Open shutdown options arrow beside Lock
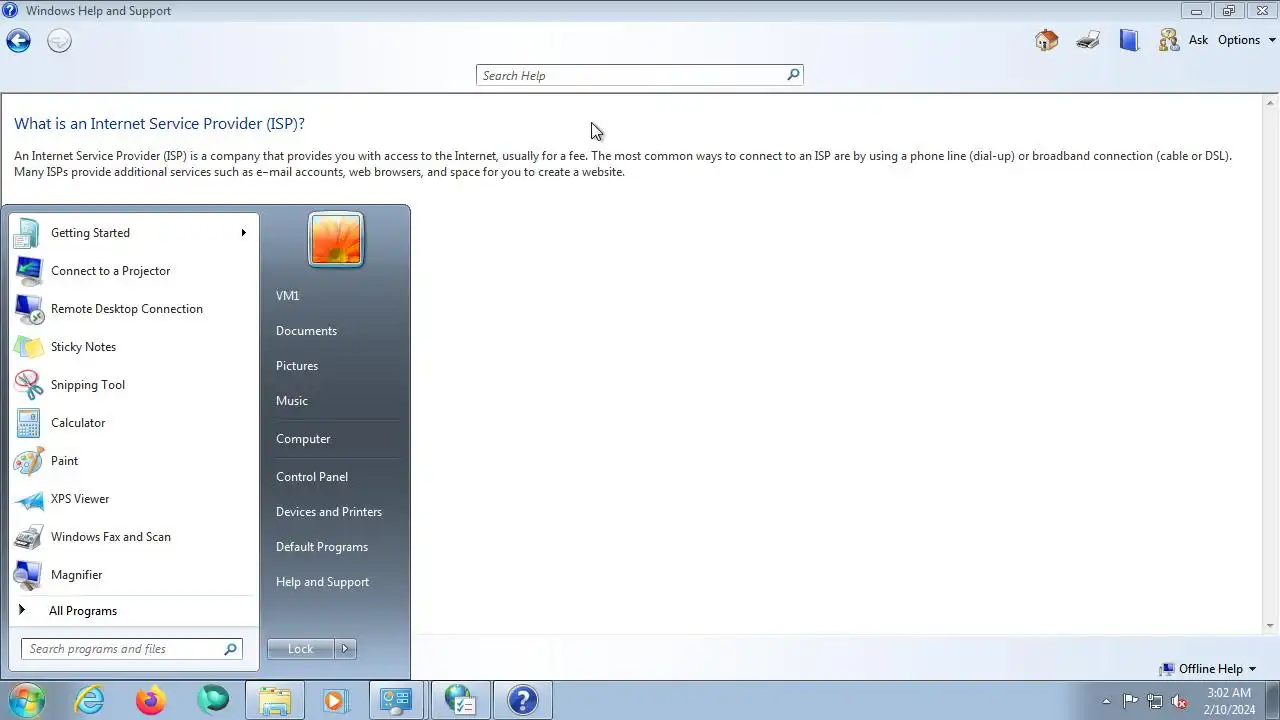Viewport: 1280px width, 720px height. coord(345,649)
